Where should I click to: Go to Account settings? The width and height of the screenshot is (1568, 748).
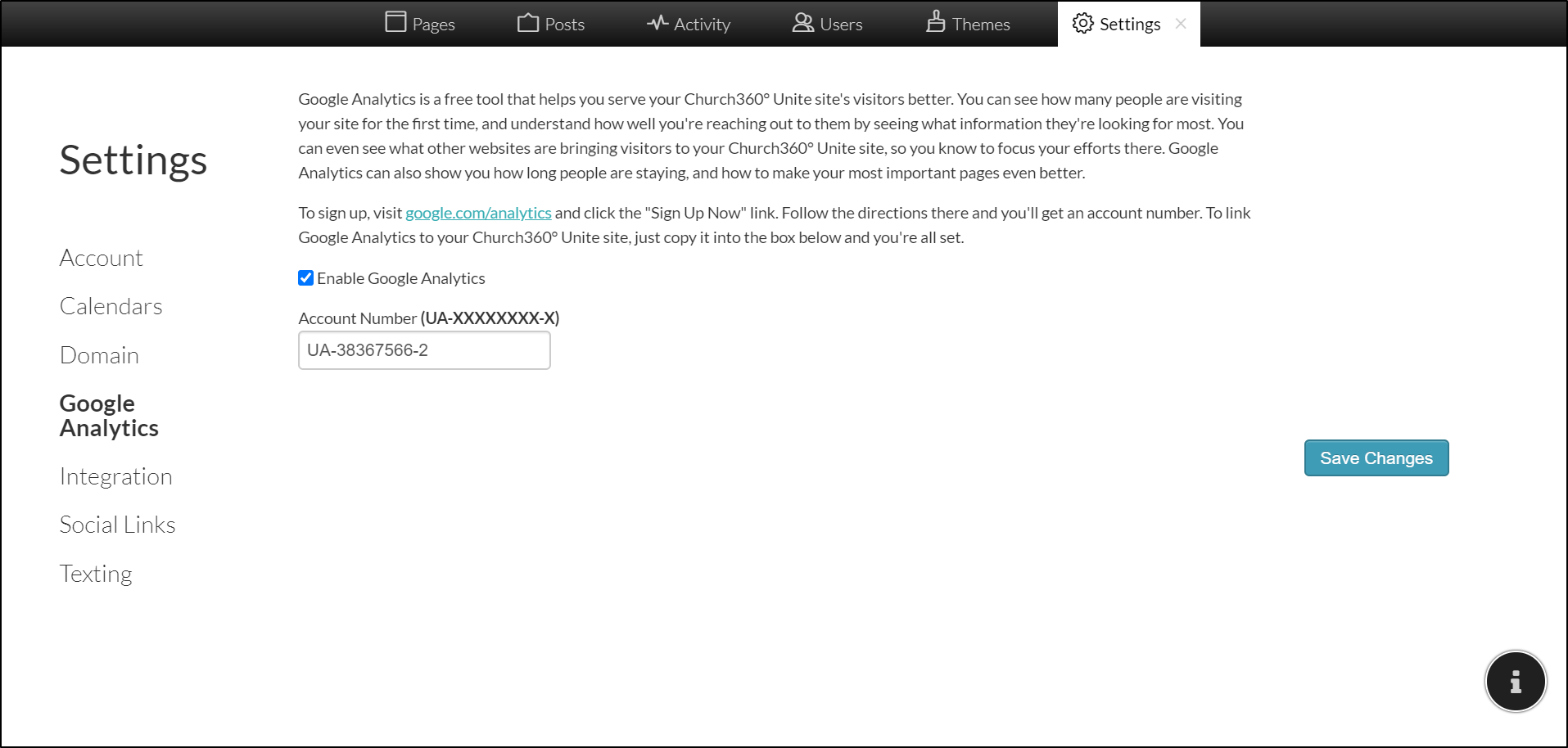(102, 258)
